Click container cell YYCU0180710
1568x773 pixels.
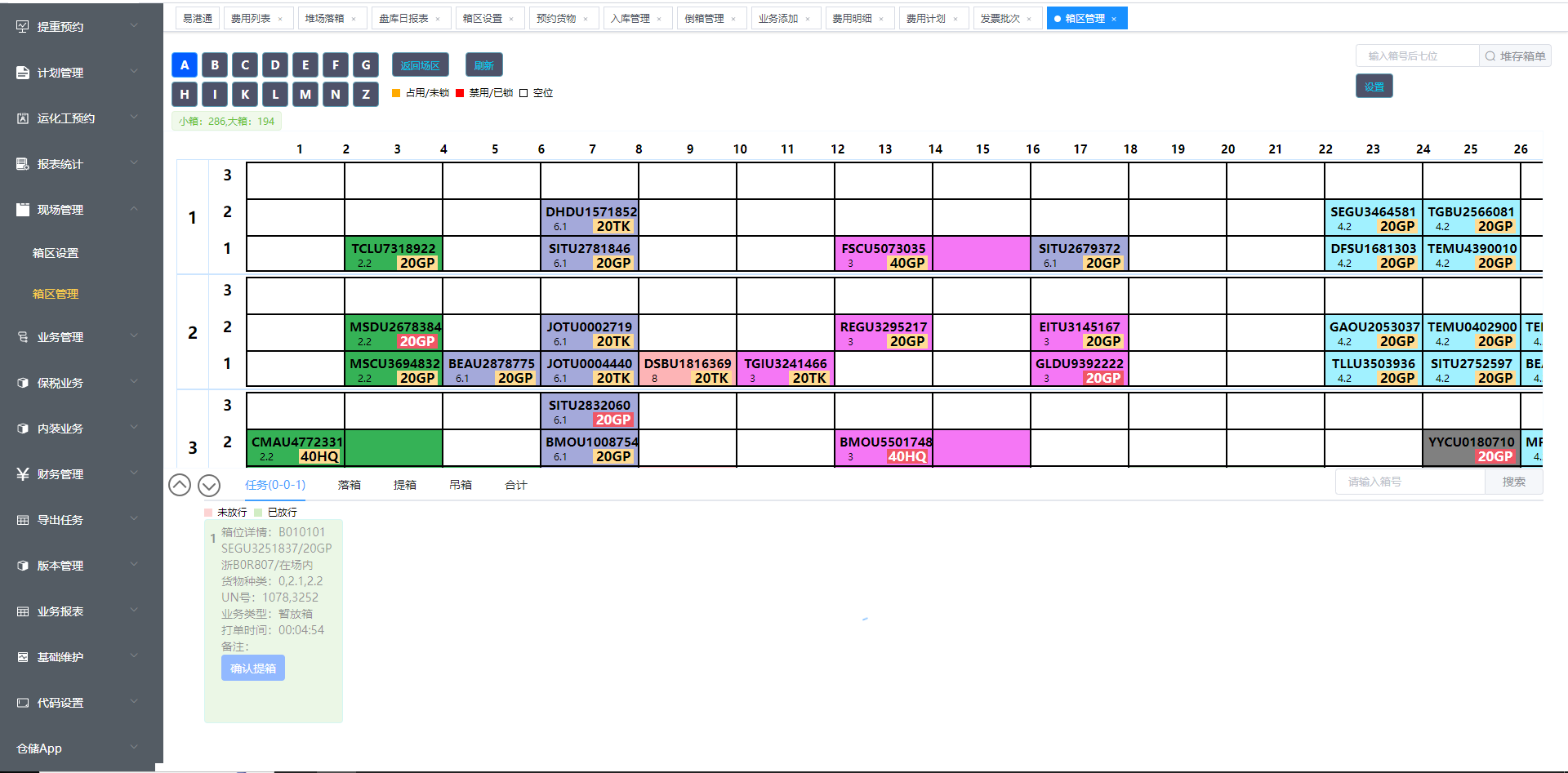click(1472, 448)
